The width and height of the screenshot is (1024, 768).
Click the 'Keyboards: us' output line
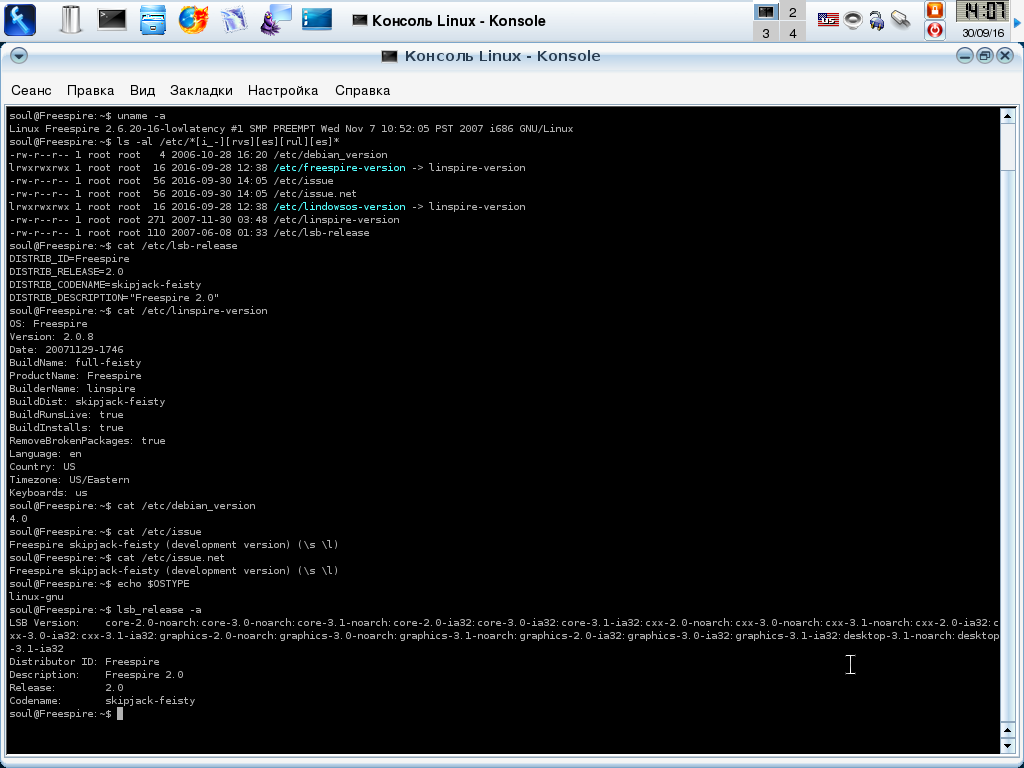coord(48,493)
